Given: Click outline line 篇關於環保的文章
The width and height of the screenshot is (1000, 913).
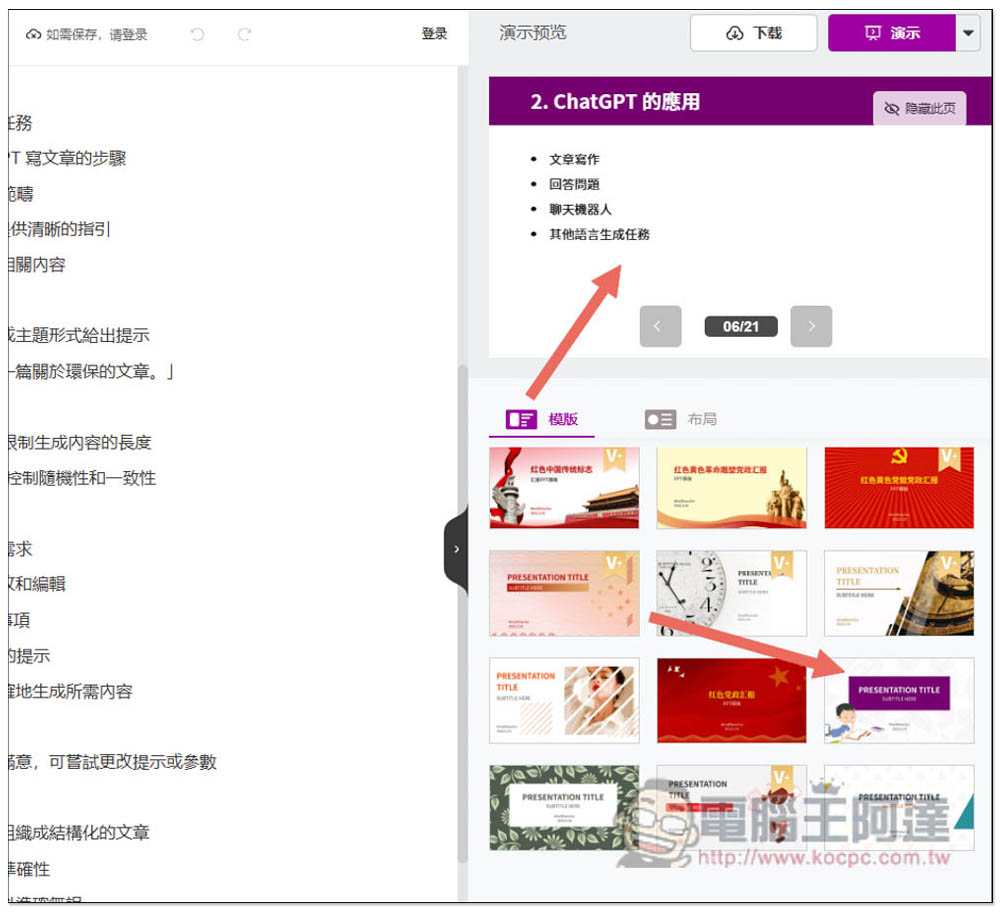Looking at the screenshot, I should point(91,371).
